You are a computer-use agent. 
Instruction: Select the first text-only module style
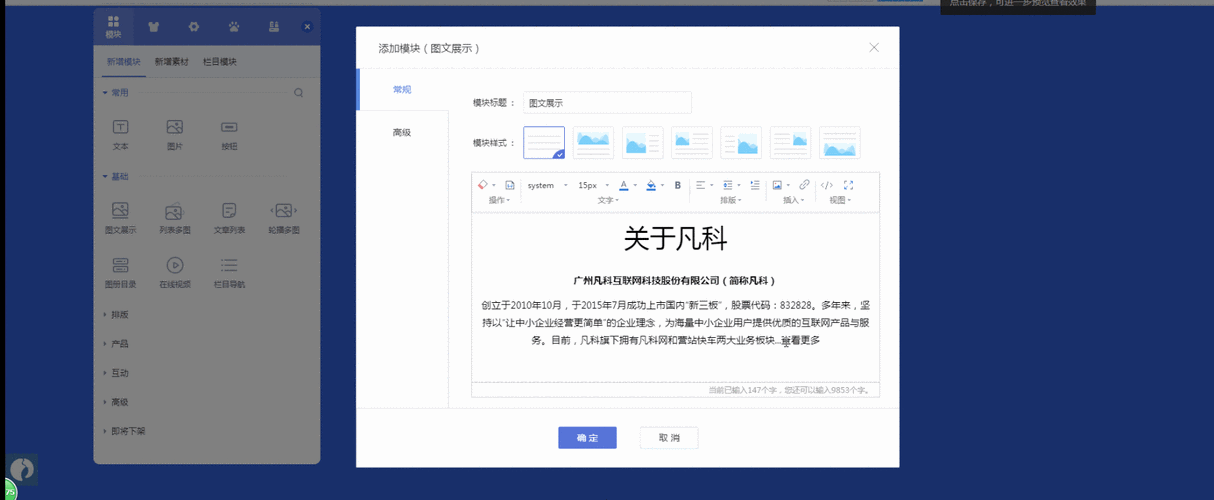(544, 143)
